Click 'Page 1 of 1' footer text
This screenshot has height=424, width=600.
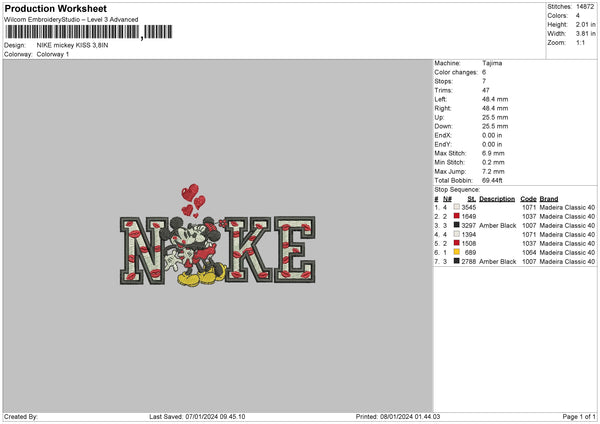[579, 417]
